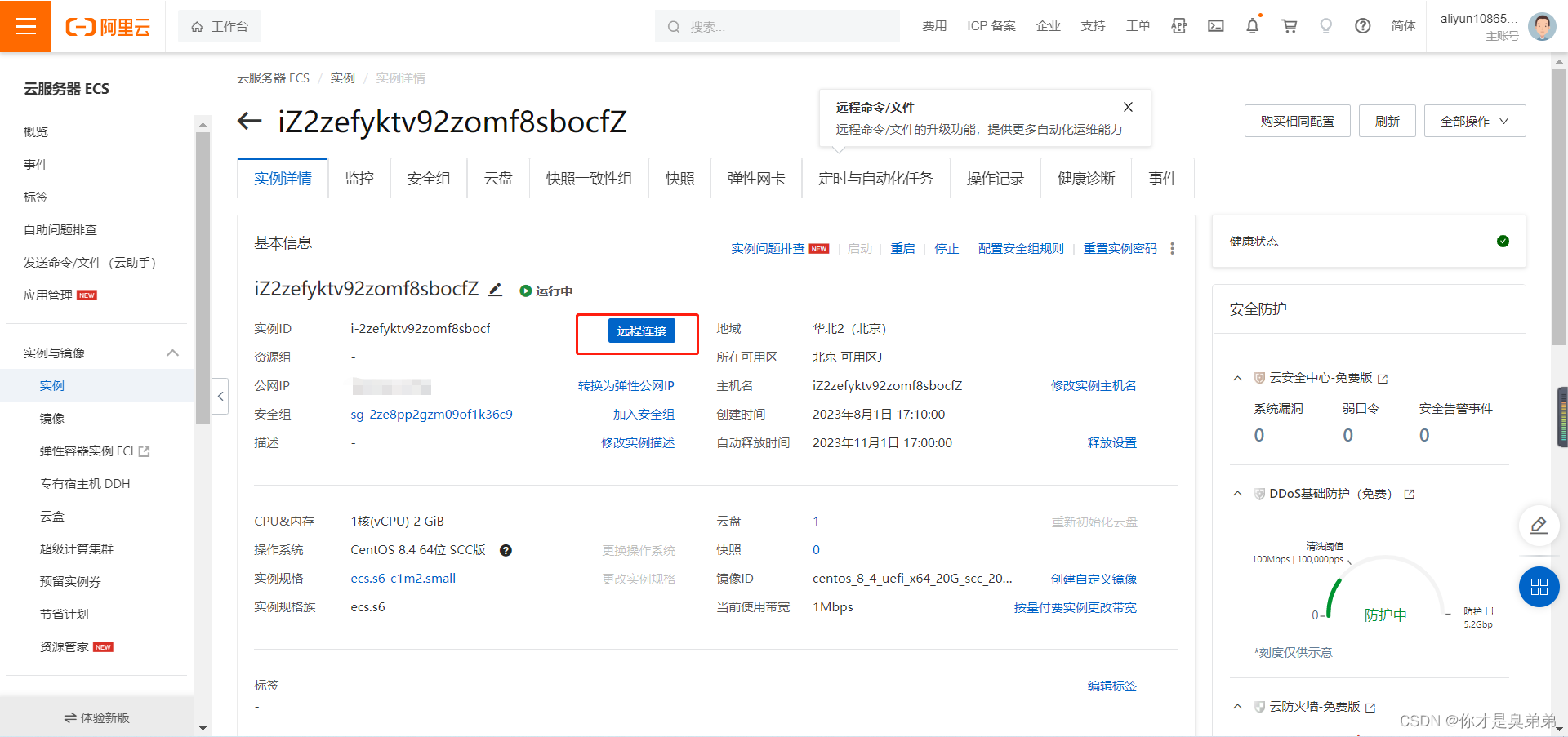Select 概览 in sidebar
This screenshot has height=737, width=1568.
click(x=36, y=132)
